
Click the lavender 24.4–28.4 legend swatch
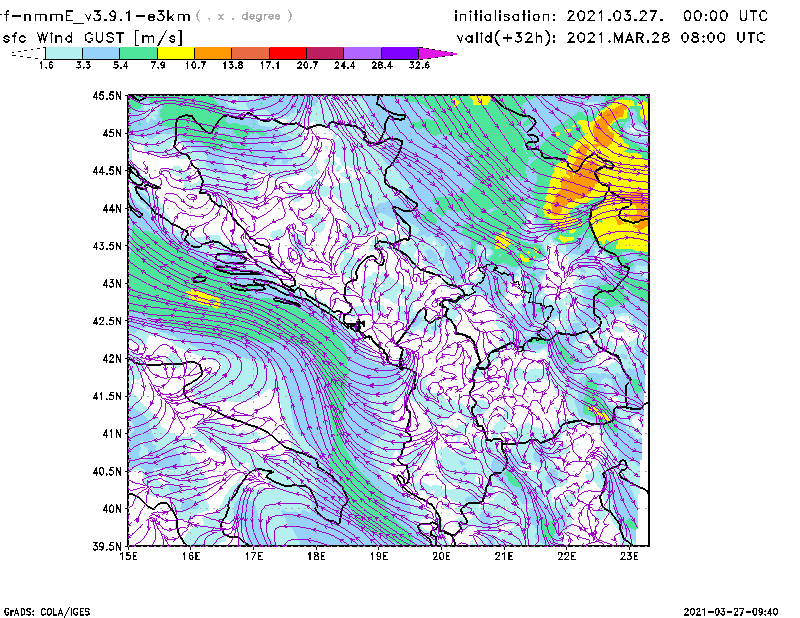(x=362, y=53)
